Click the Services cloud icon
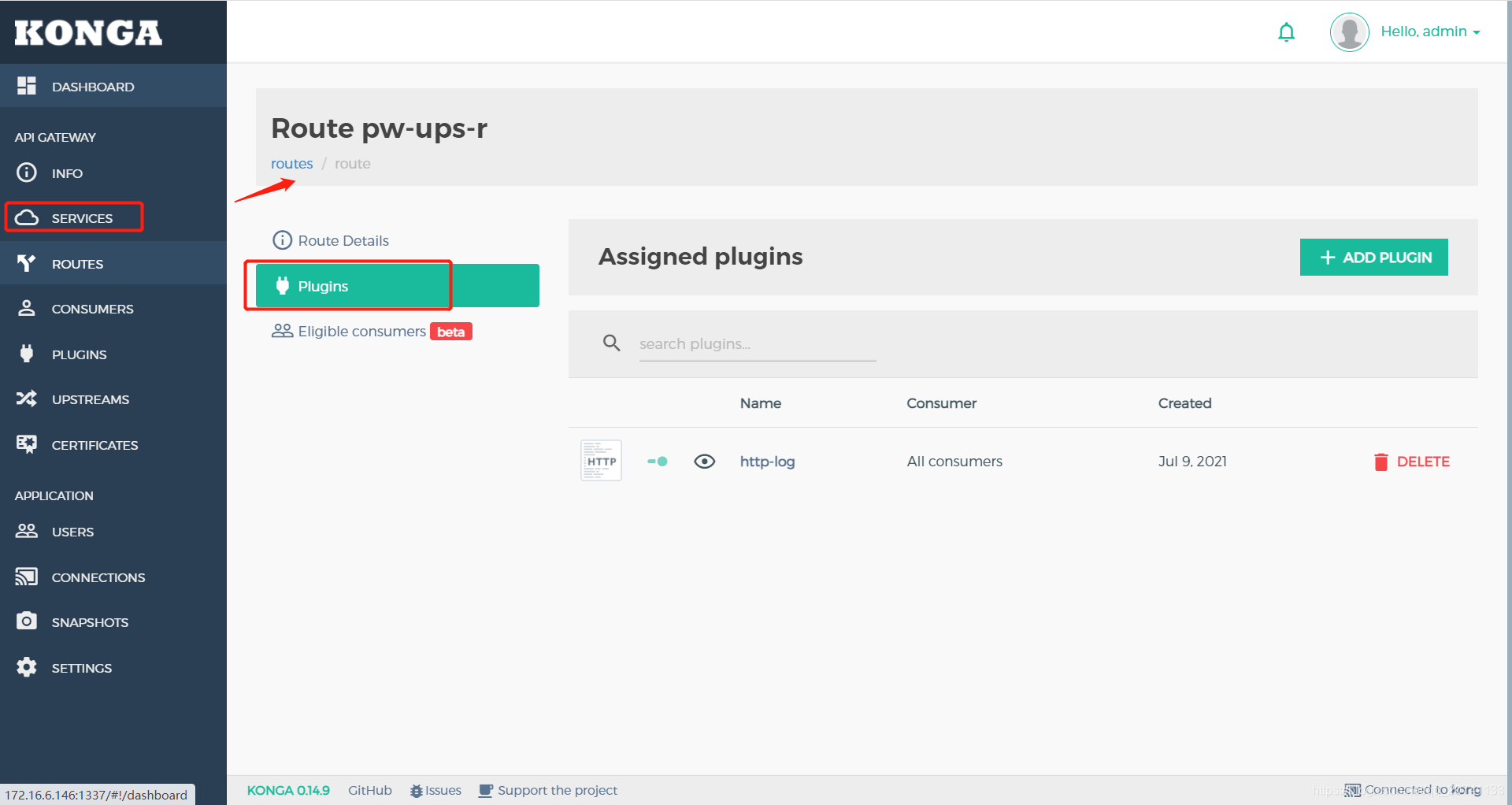This screenshot has height=805, width=1512. [27, 217]
